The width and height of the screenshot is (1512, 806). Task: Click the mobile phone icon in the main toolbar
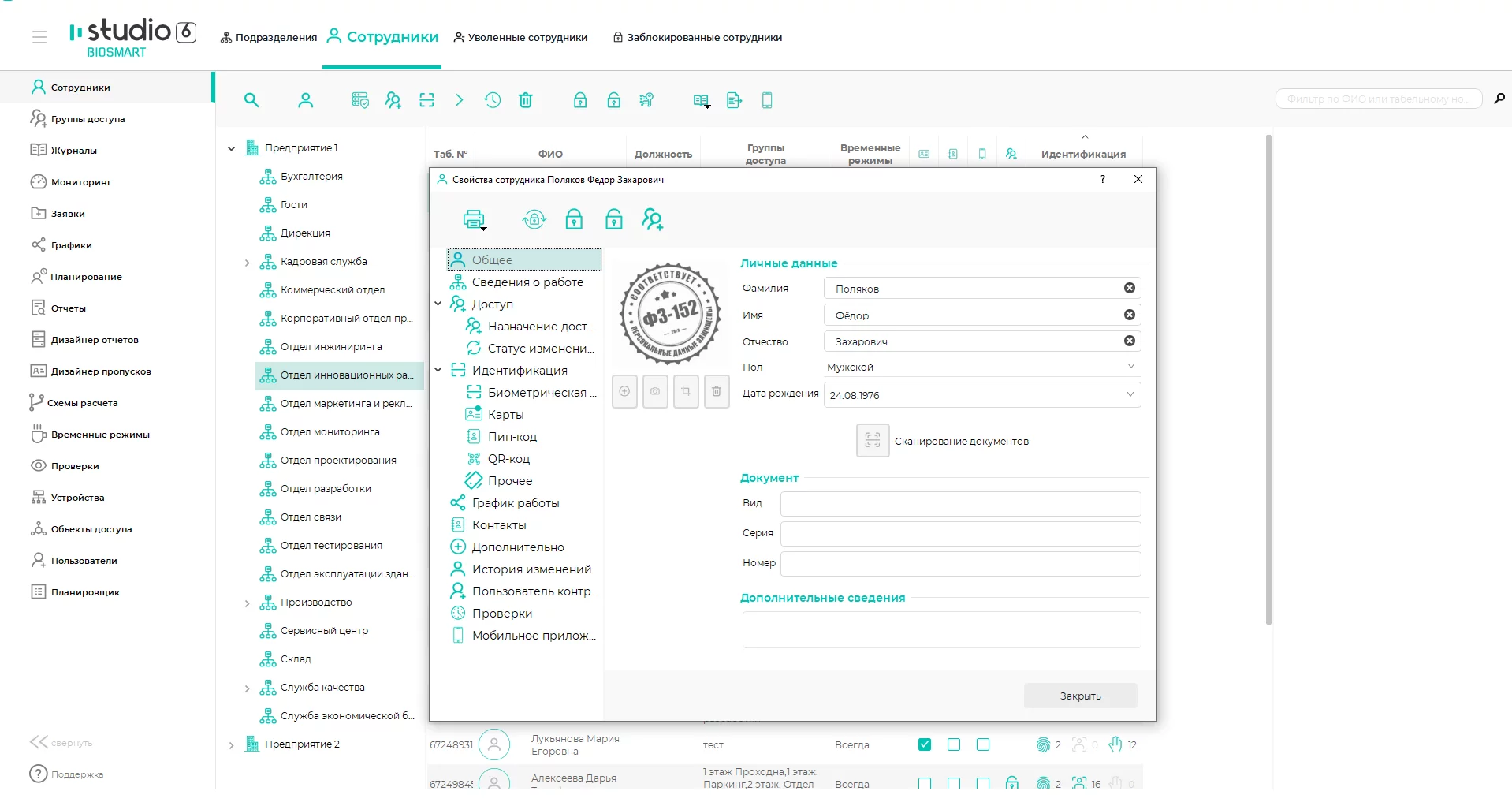pyautogui.click(x=767, y=100)
